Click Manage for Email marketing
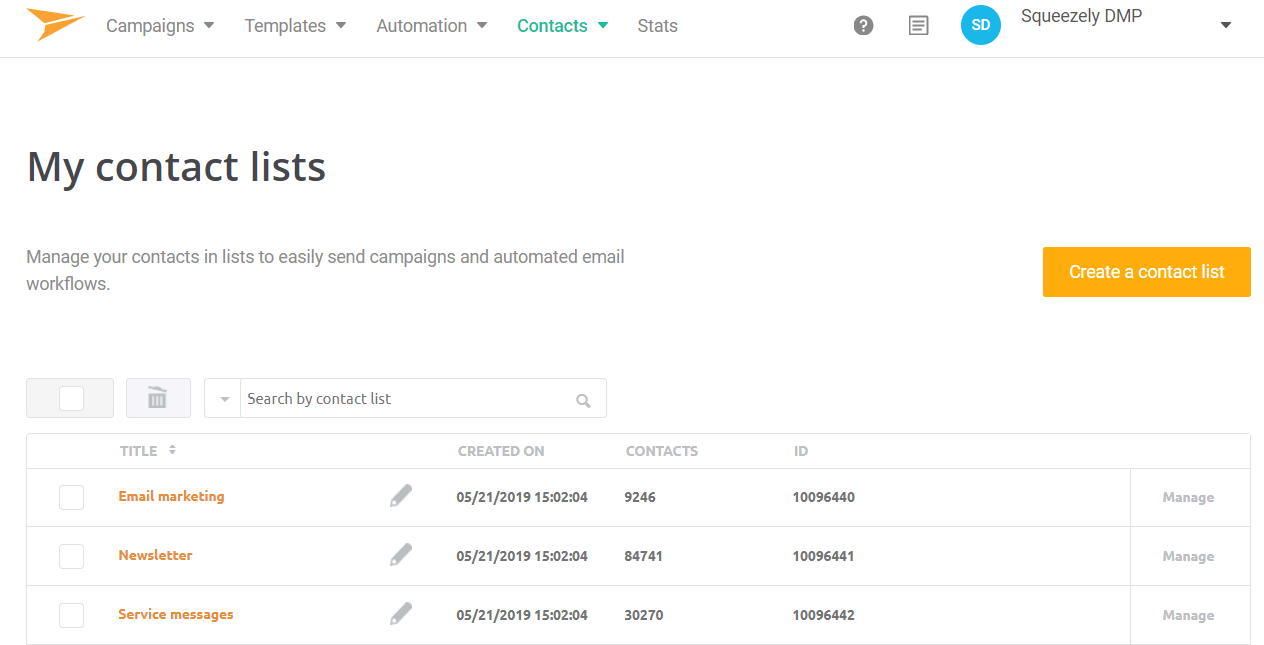Viewport: 1264px width, 645px height. point(1188,497)
